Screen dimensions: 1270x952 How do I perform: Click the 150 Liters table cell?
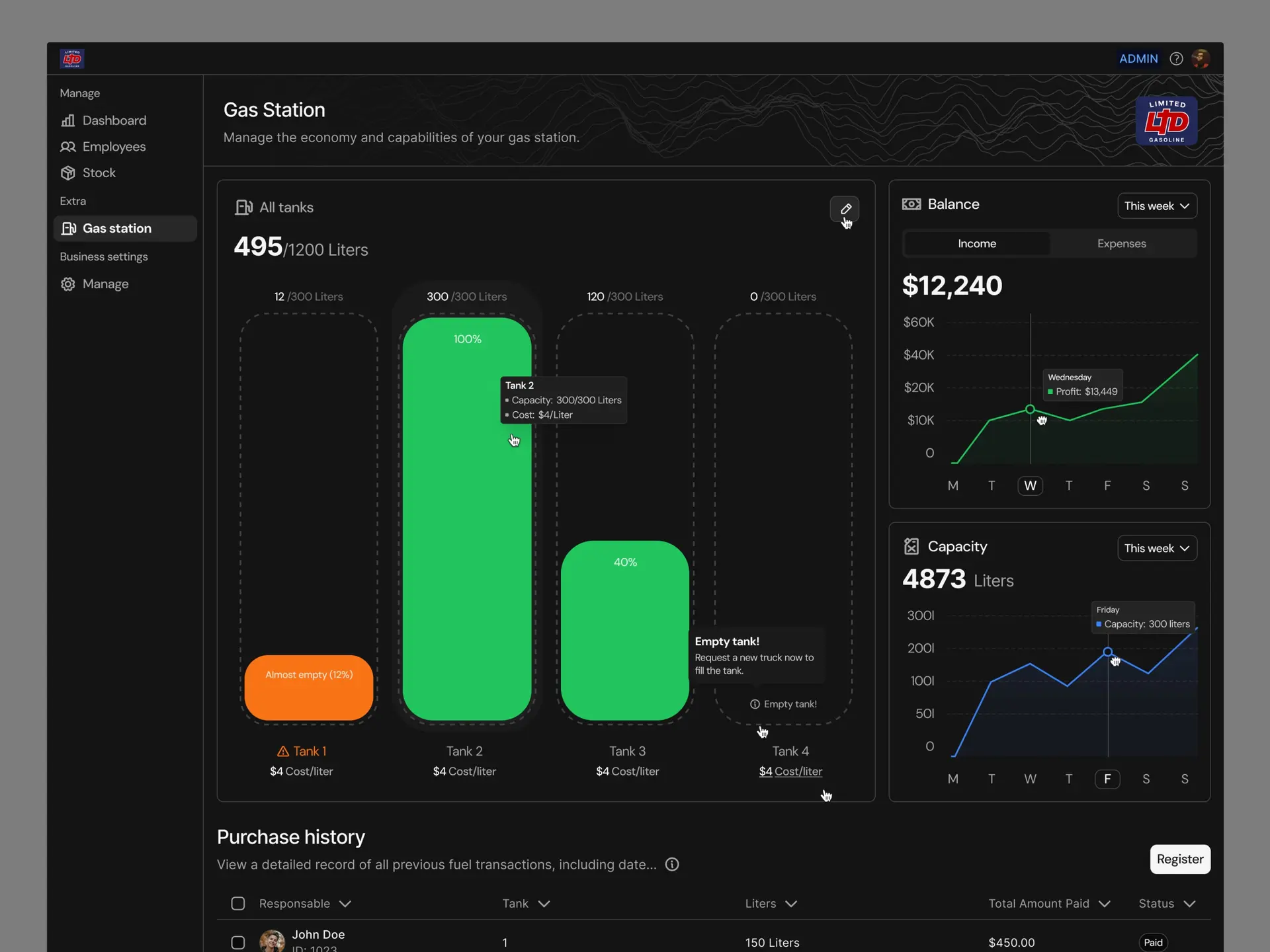tap(772, 943)
